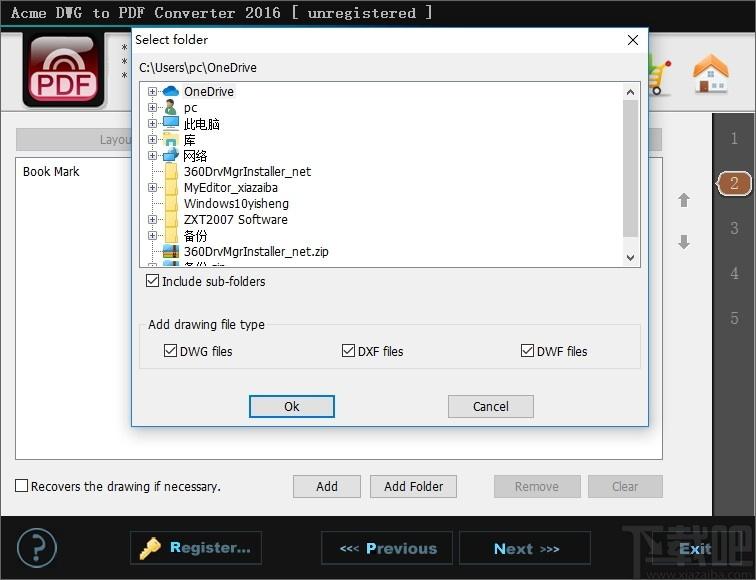Viewport: 756px width, 580px height.
Task: Select the OneDrive label in the tree
Action: pos(209,92)
